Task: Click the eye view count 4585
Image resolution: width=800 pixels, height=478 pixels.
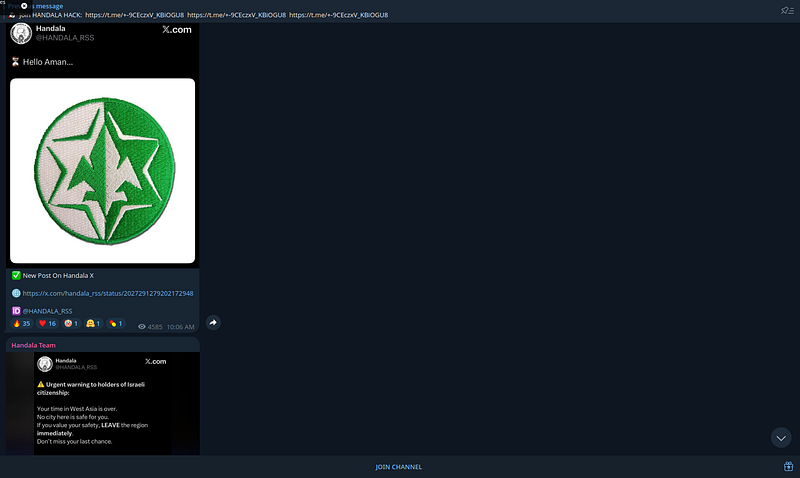Action: click(150, 327)
